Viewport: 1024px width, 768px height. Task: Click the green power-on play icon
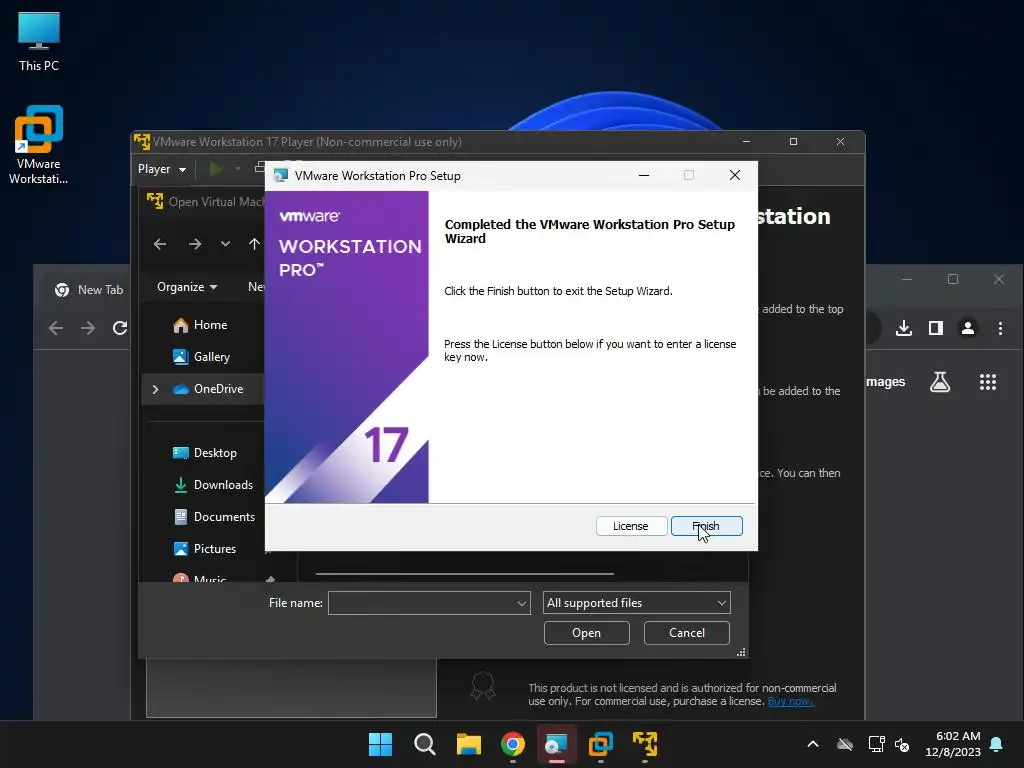click(216, 169)
